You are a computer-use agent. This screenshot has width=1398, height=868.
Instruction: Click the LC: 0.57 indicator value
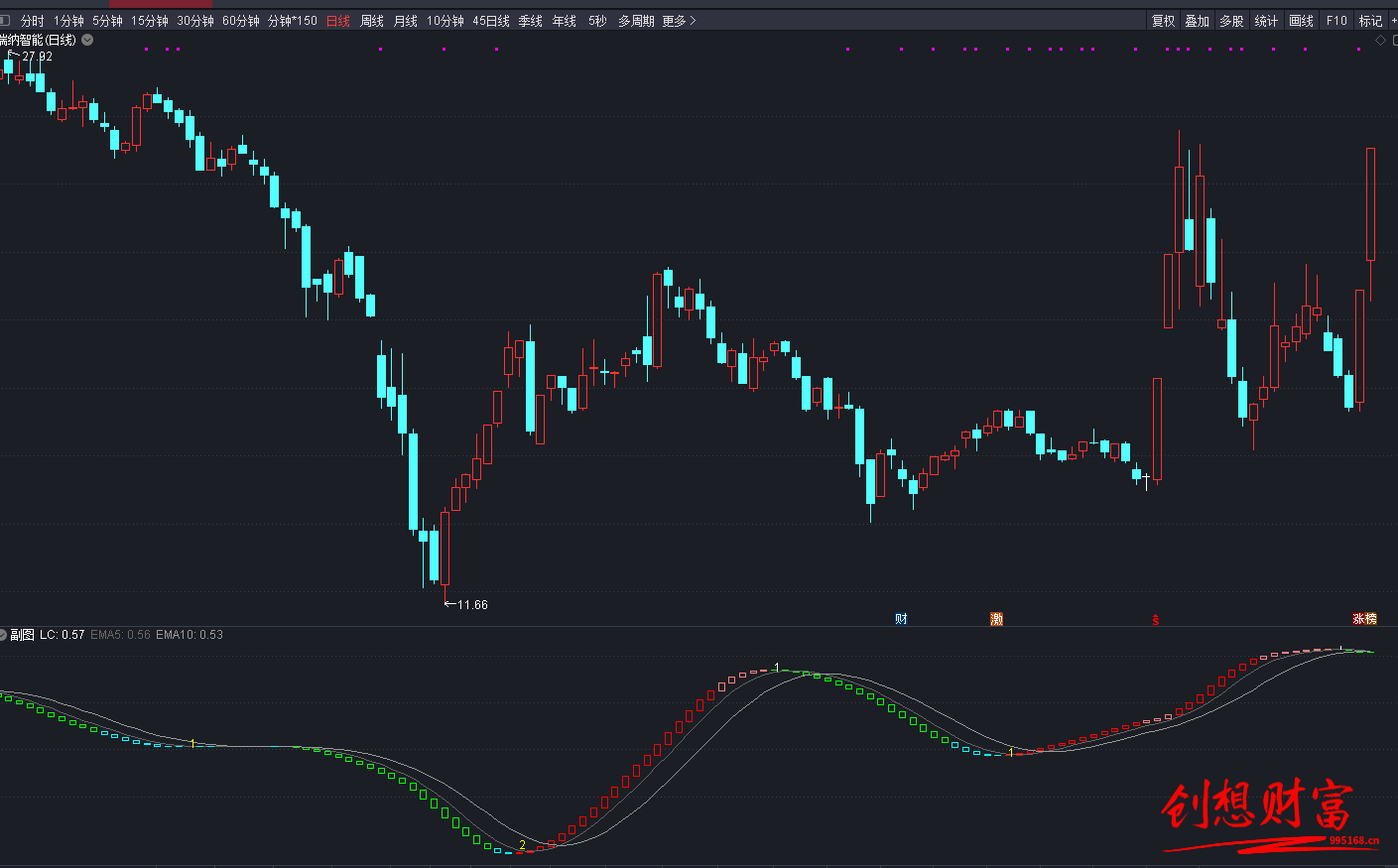62,635
